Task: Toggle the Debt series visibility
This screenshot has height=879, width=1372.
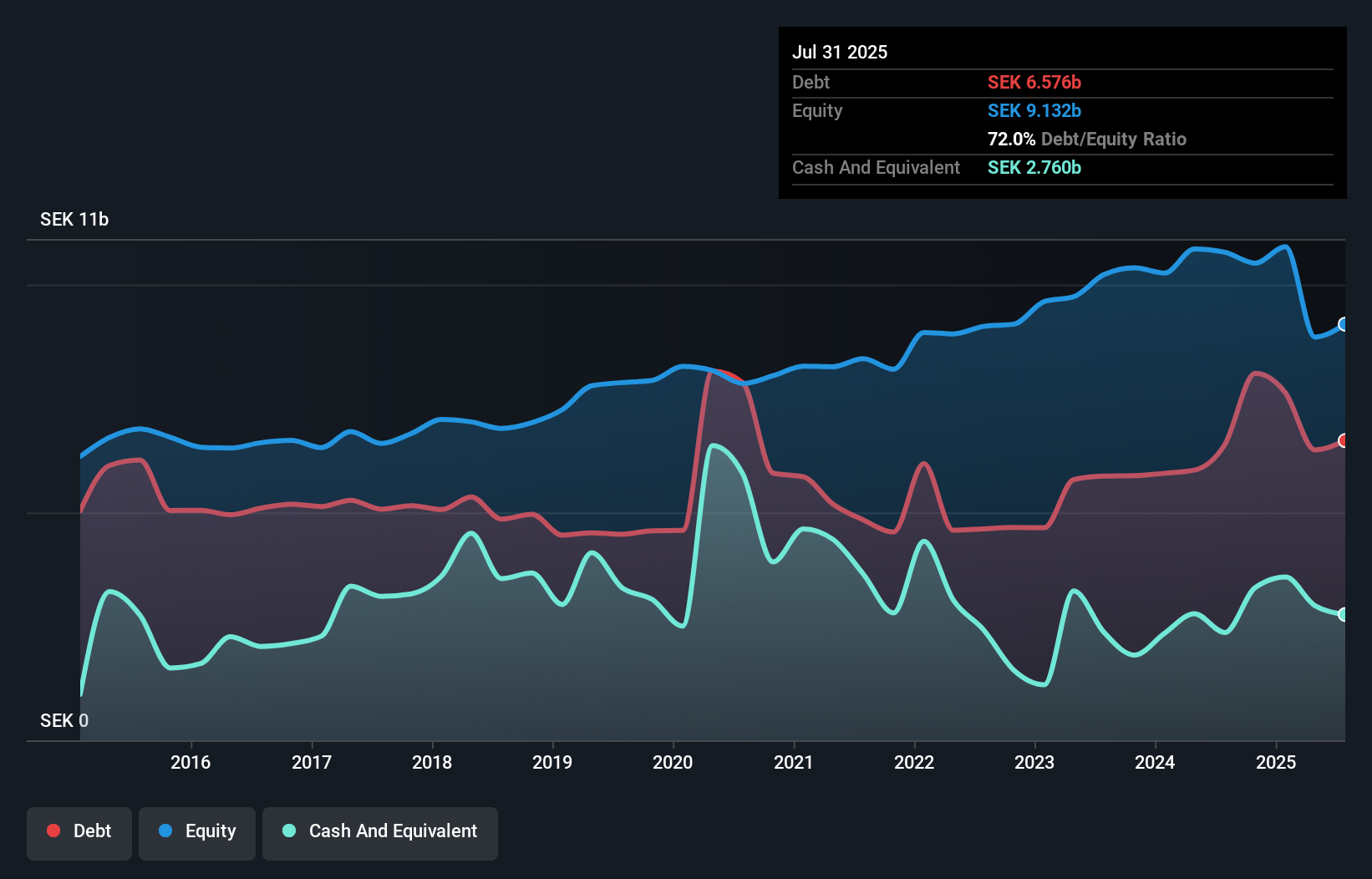Action: pos(79,831)
